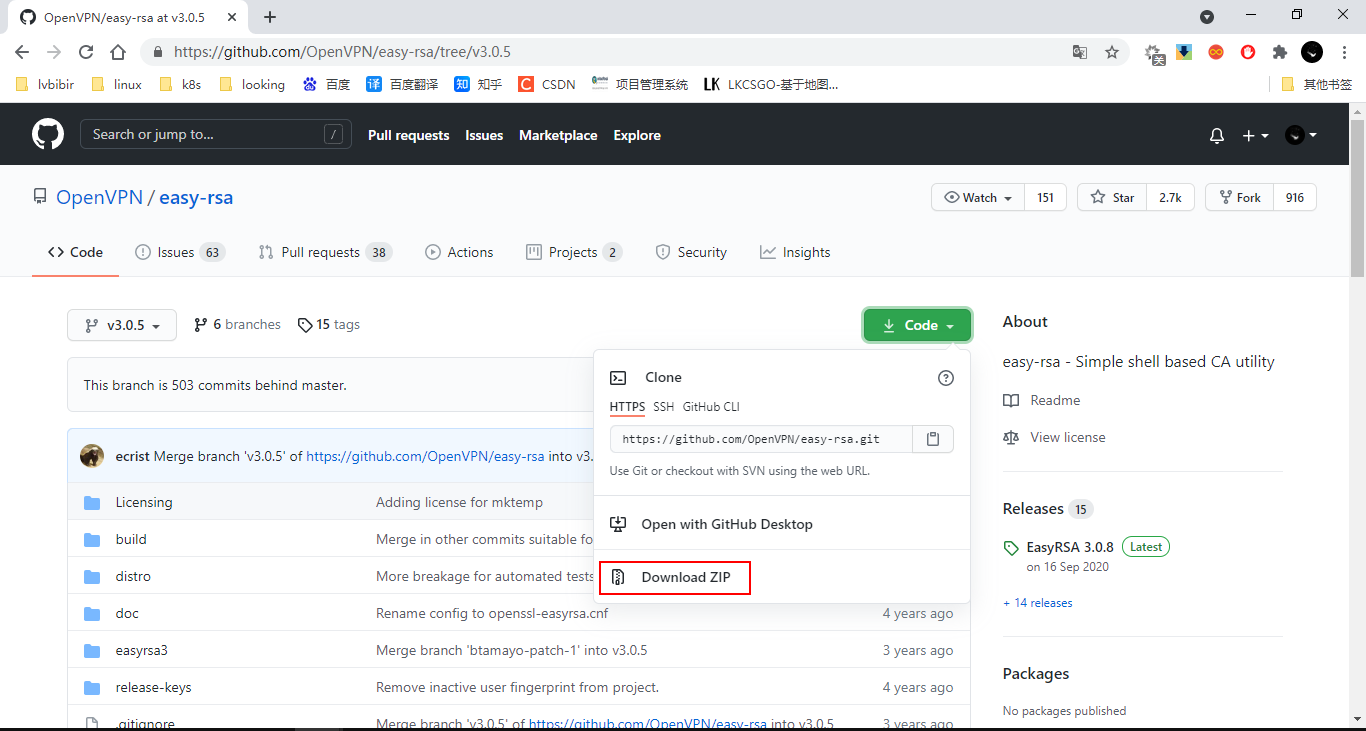Expand the v3.0.5 branch dropdown
Viewport: 1366px width, 731px height.
122,325
